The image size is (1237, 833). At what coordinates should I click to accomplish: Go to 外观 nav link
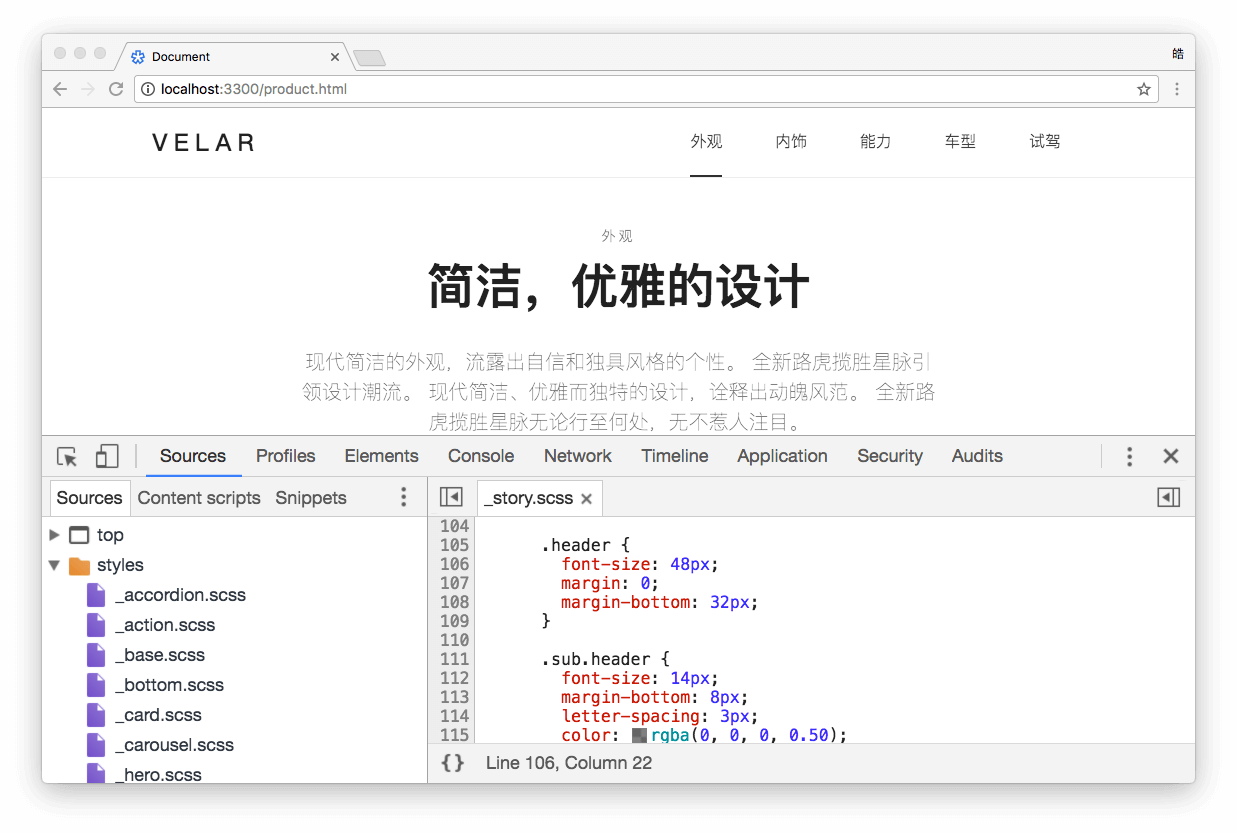[x=706, y=142]
